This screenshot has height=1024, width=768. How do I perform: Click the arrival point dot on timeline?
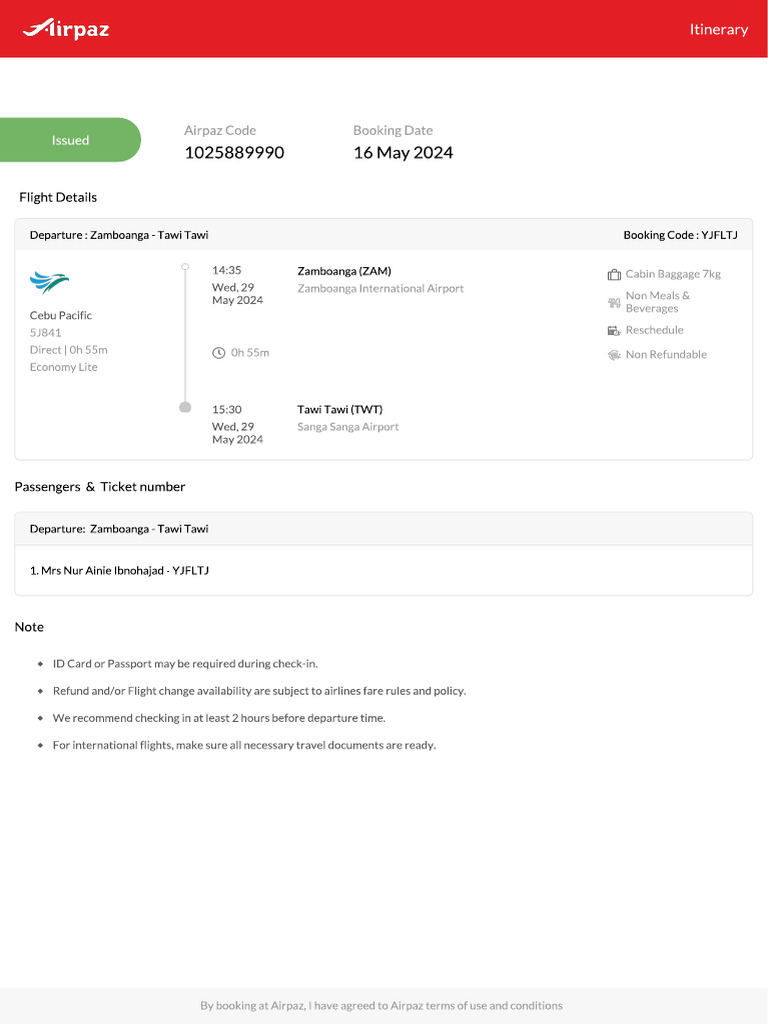185,407
